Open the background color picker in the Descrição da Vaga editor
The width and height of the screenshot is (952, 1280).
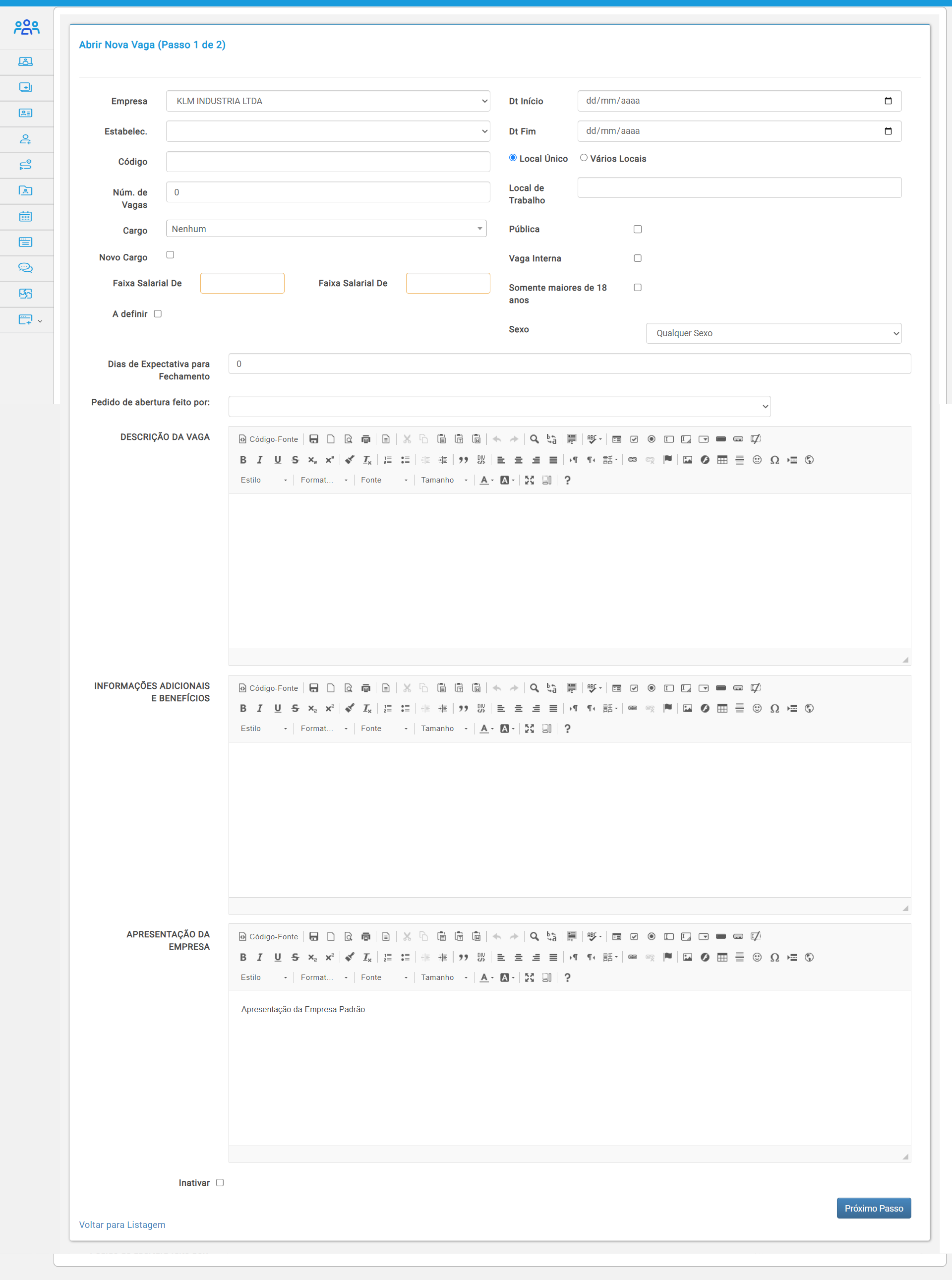coord(508,480)
